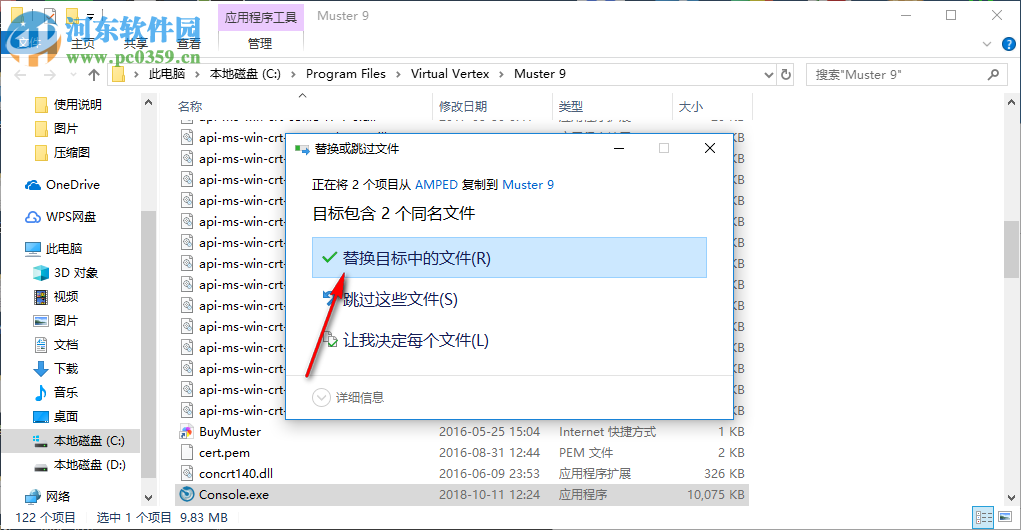Open Explorer help icon

1009,44
